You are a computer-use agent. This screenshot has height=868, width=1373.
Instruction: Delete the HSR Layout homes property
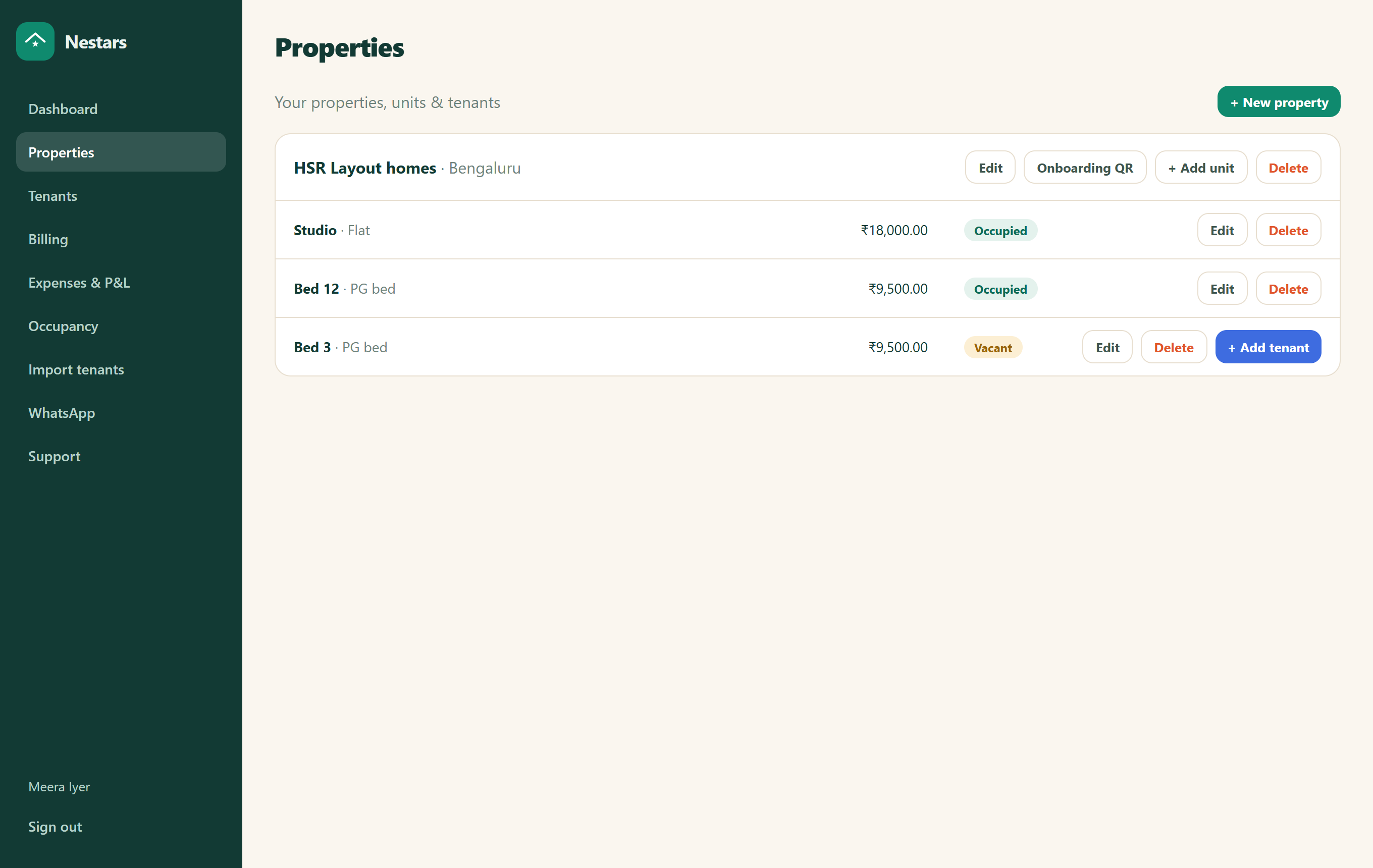(1288, 168)
